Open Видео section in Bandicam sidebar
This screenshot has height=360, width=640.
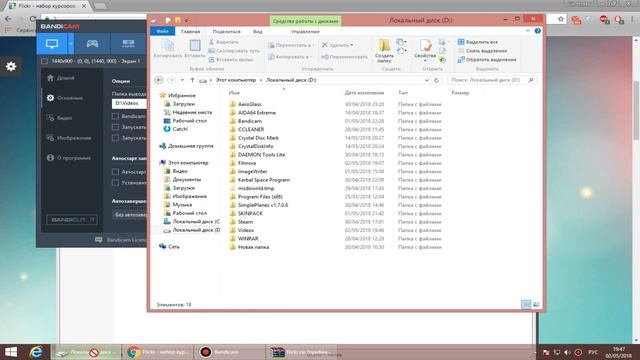[60, 118]
